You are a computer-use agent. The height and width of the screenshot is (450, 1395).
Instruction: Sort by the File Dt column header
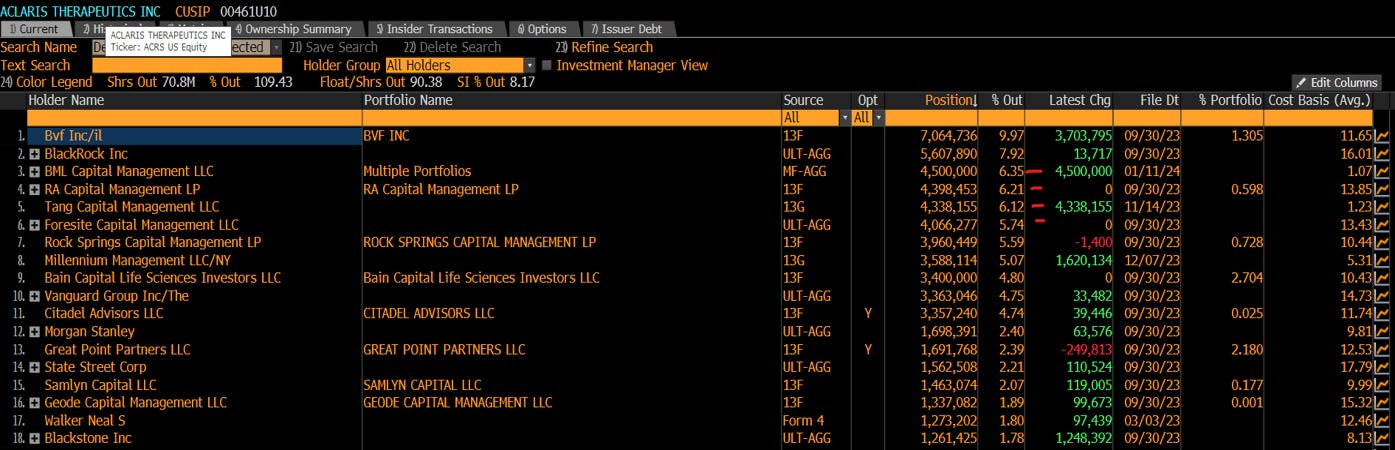pyautogui.click(x=1159, y=100)
